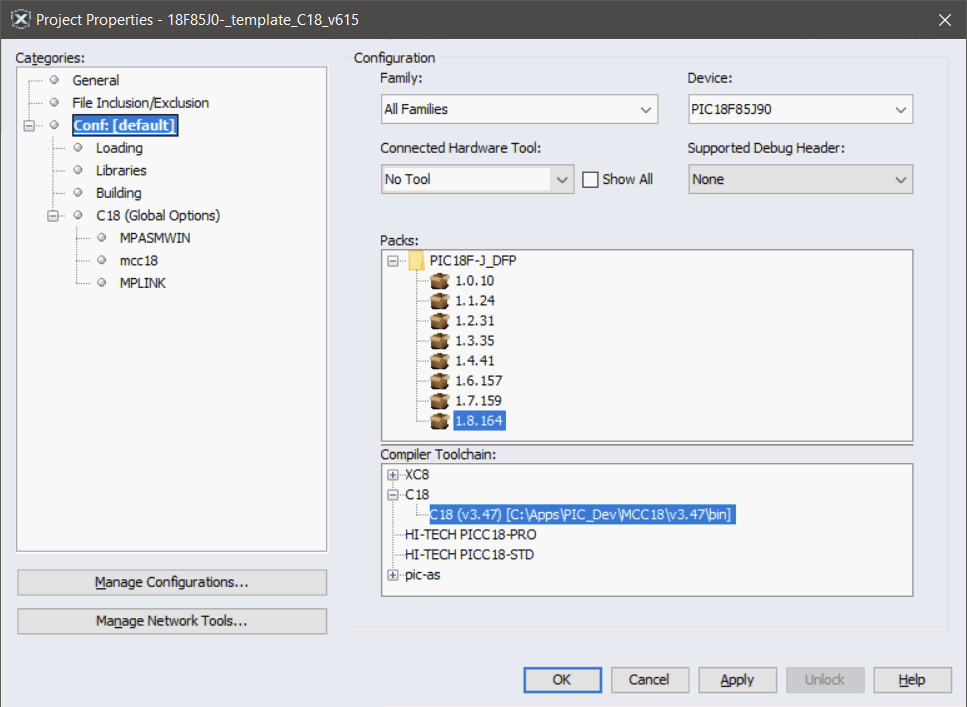The image size is (967, 707).
Task: Open the Manage Configurations dialog
Action: (171, 582)
